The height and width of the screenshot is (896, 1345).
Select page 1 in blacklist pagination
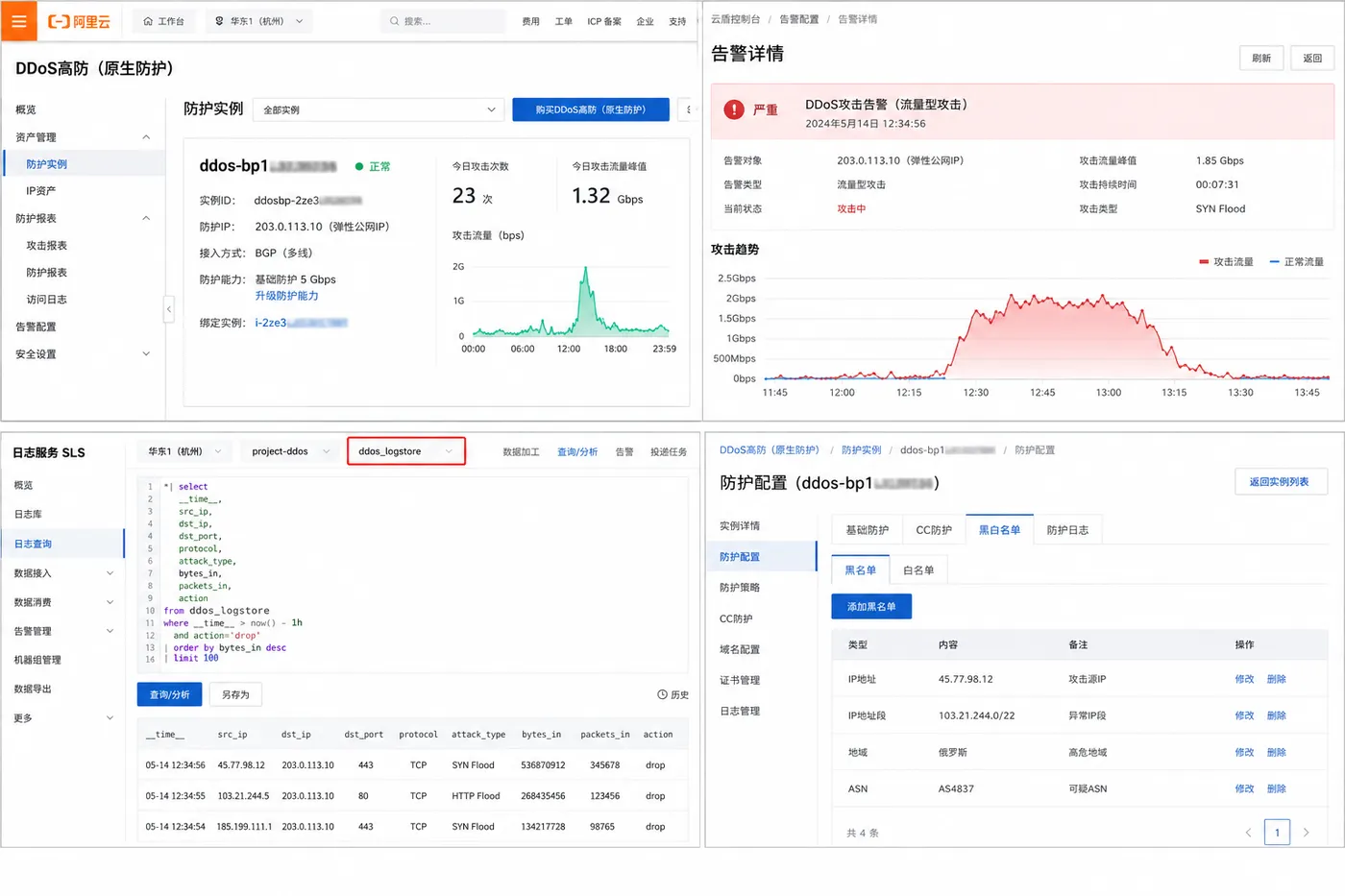tap(1277, 833)
